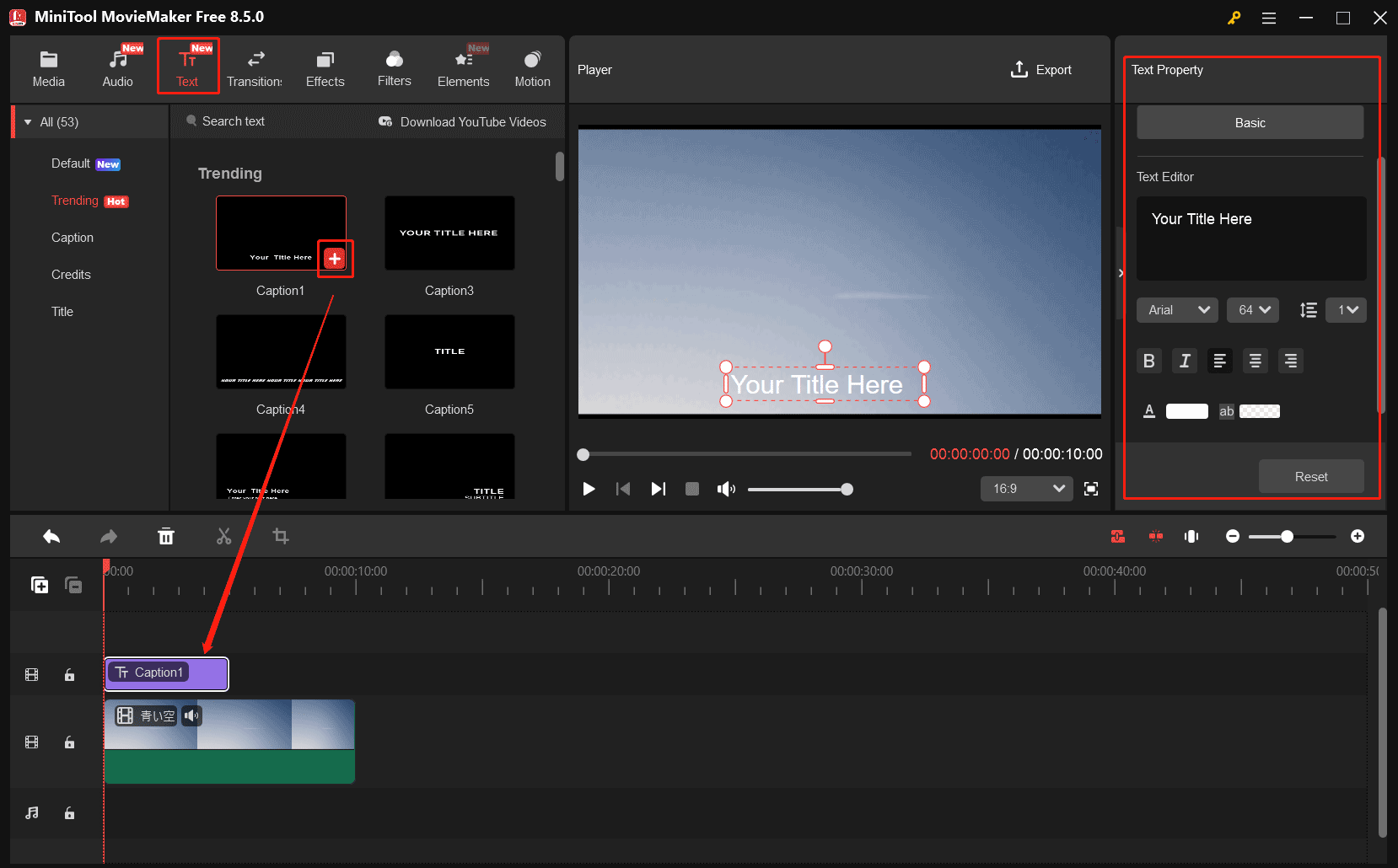Switch to the Text tab
1398x868 pixels.
(187, 67)
